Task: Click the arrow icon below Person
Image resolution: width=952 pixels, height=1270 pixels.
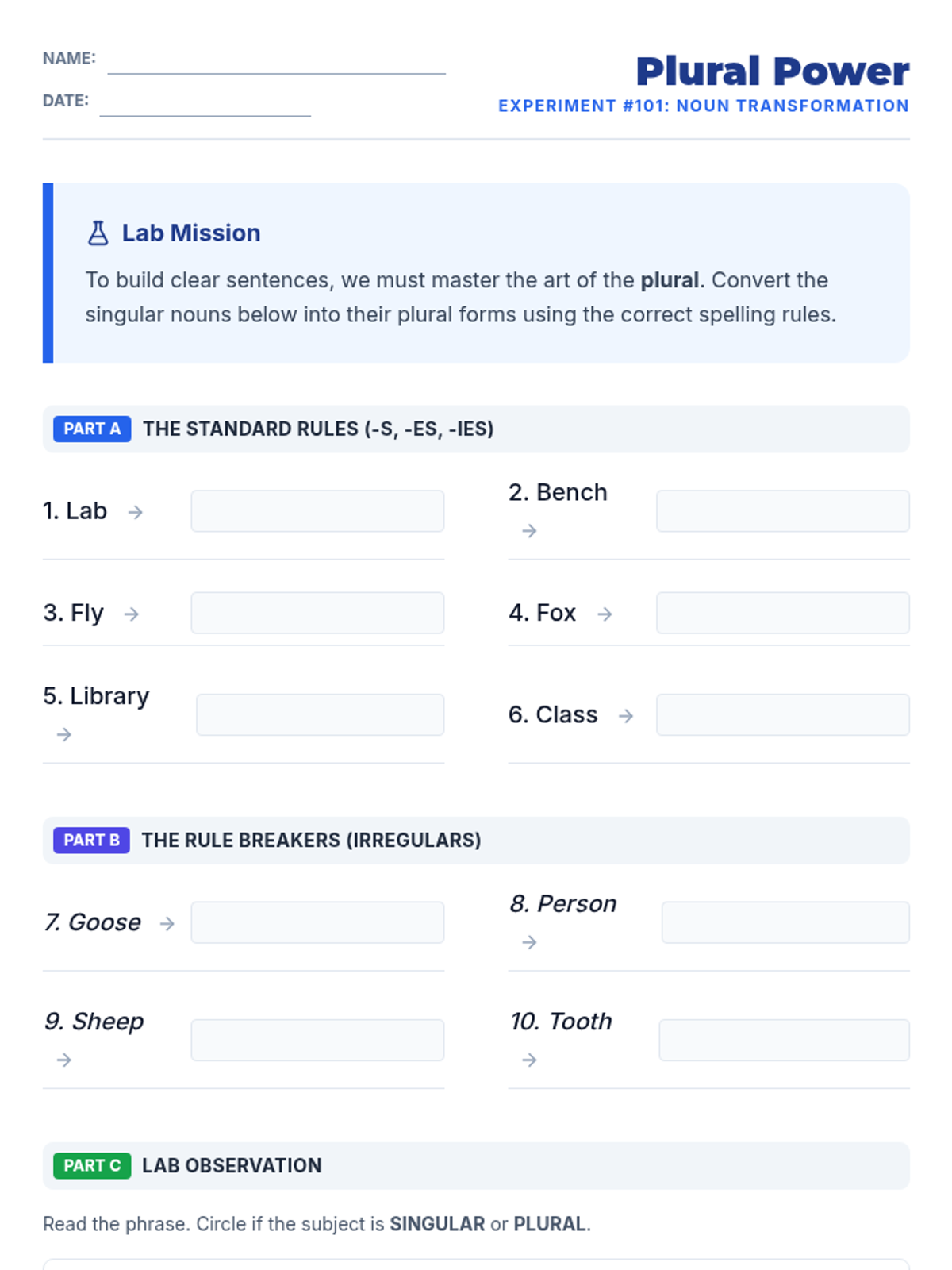Action: pyautogui.click(x=529, y=942)
